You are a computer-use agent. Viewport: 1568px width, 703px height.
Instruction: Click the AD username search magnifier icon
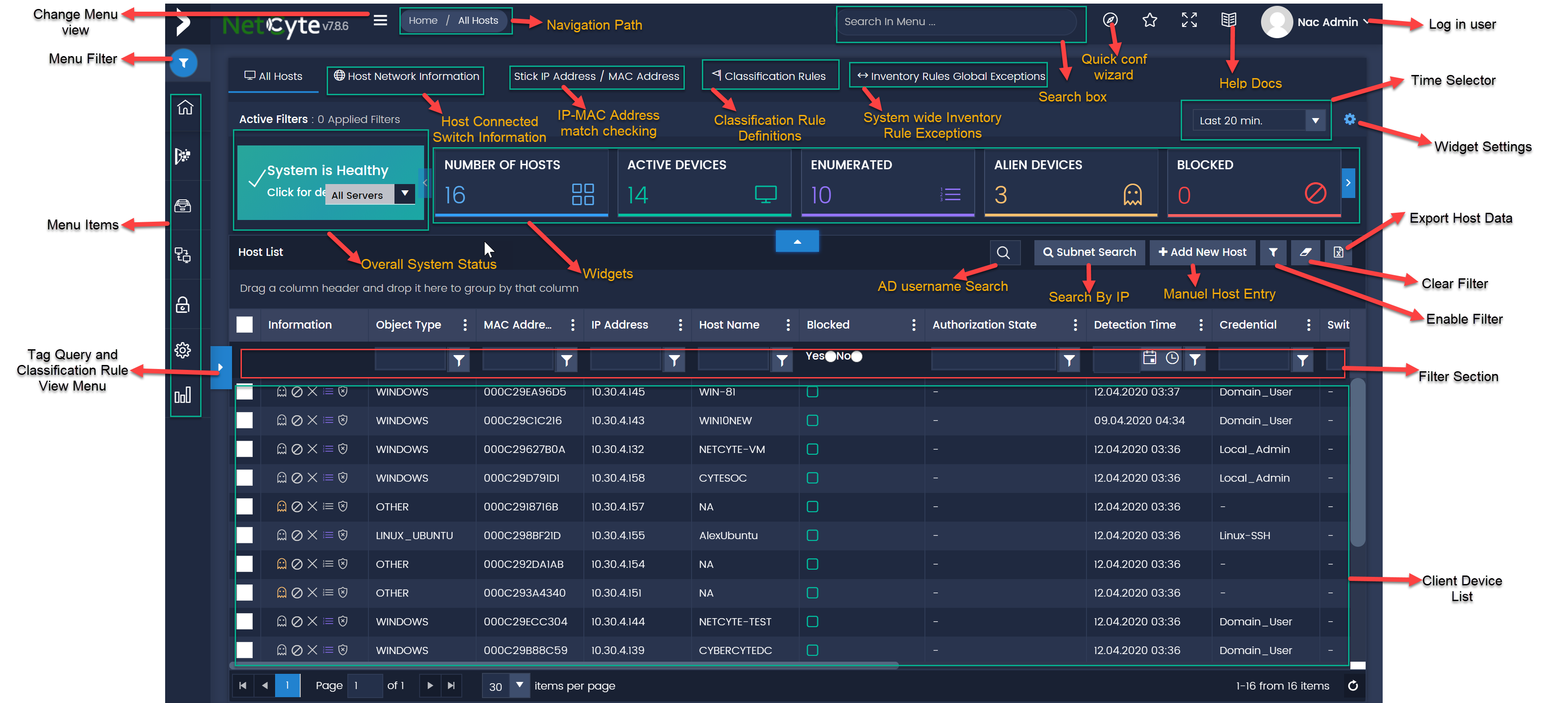click(1003, 252)
